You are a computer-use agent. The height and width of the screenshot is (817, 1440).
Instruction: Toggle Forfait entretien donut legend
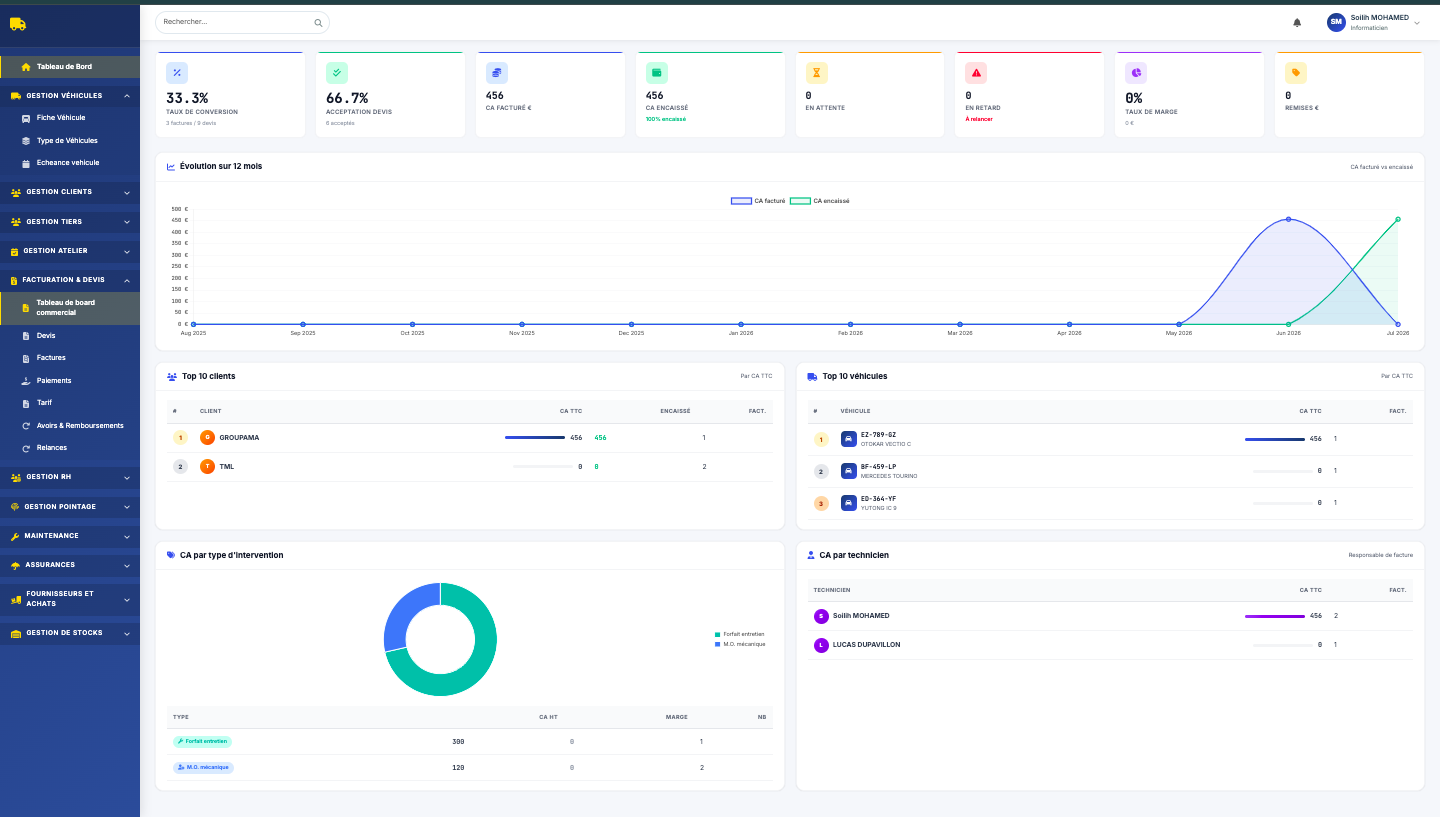point(740,634)
